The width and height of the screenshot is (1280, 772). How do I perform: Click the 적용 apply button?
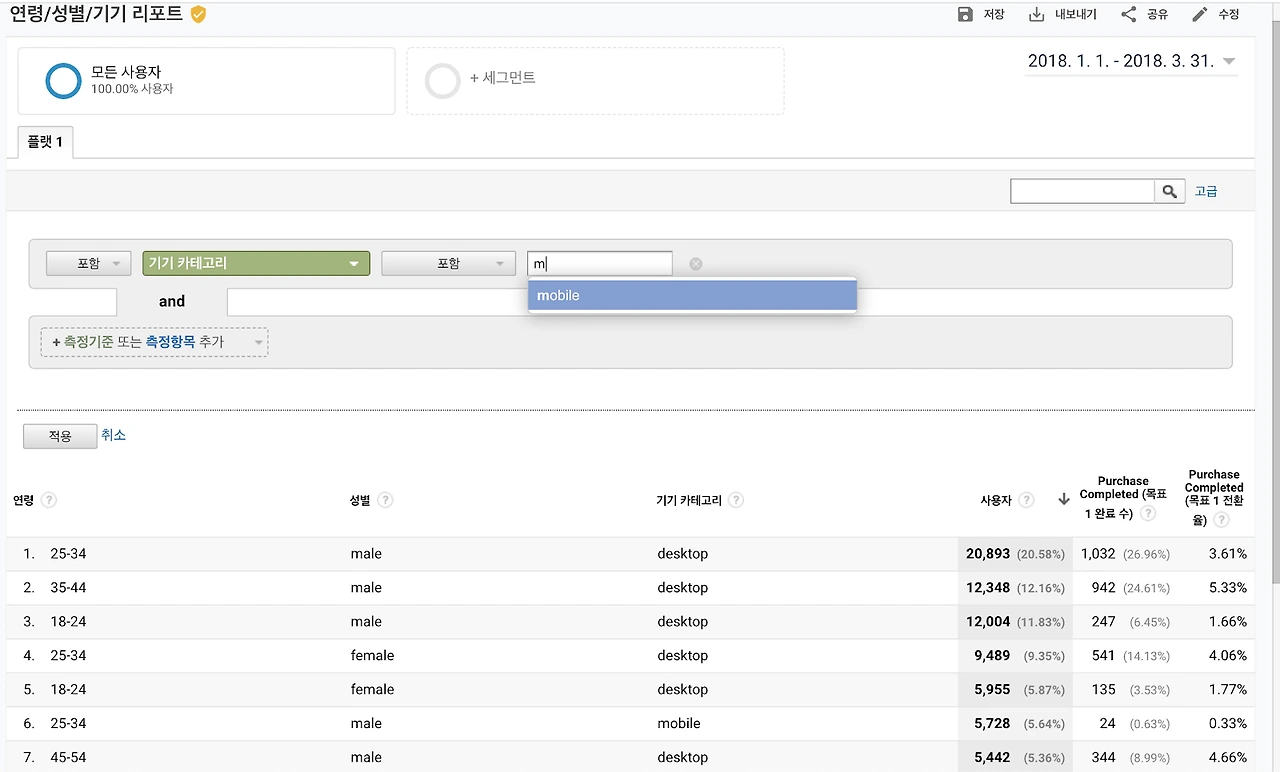click(x=60, y=436)
